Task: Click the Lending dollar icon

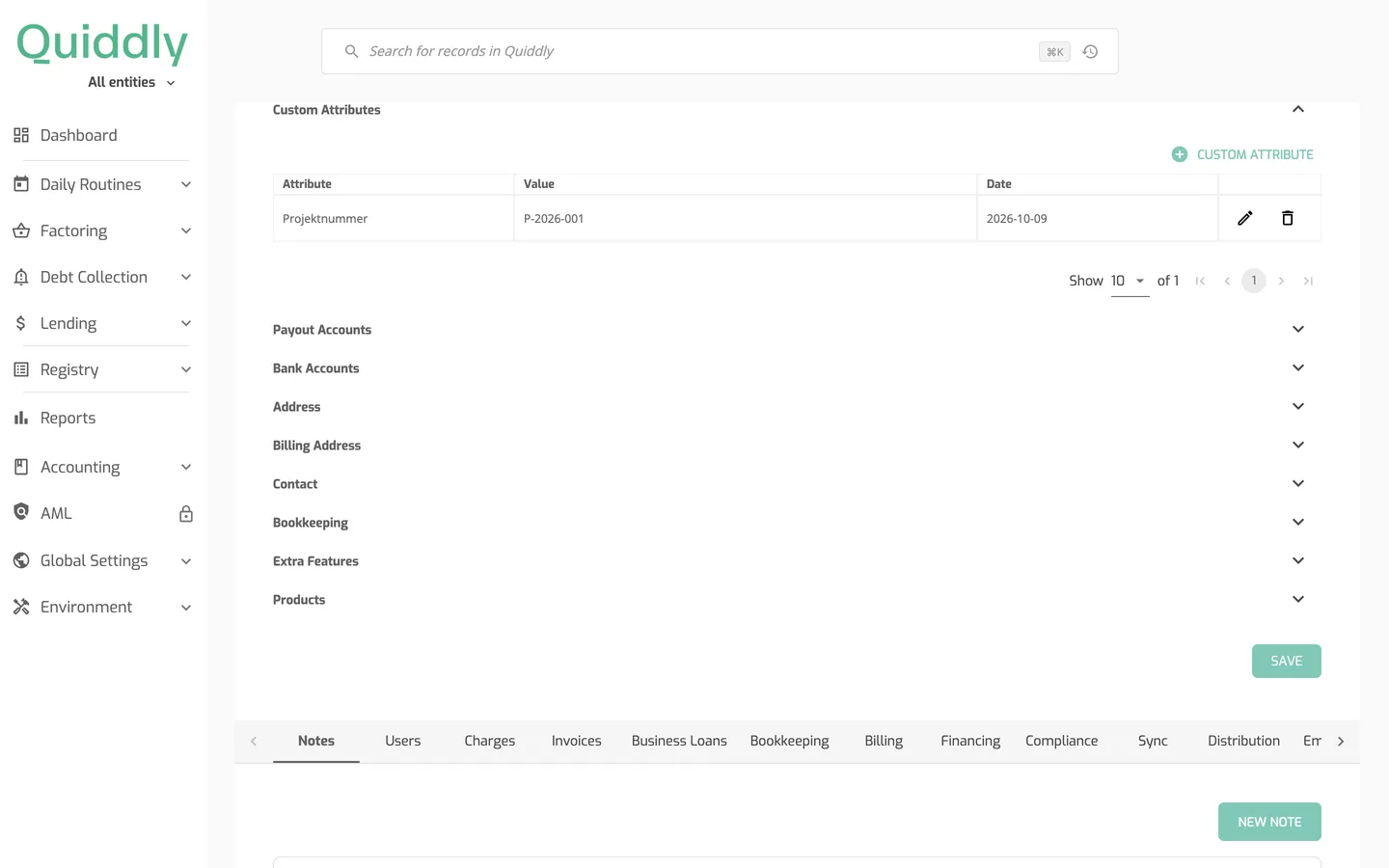Action: pyautogui.click(x=21, y=323)
